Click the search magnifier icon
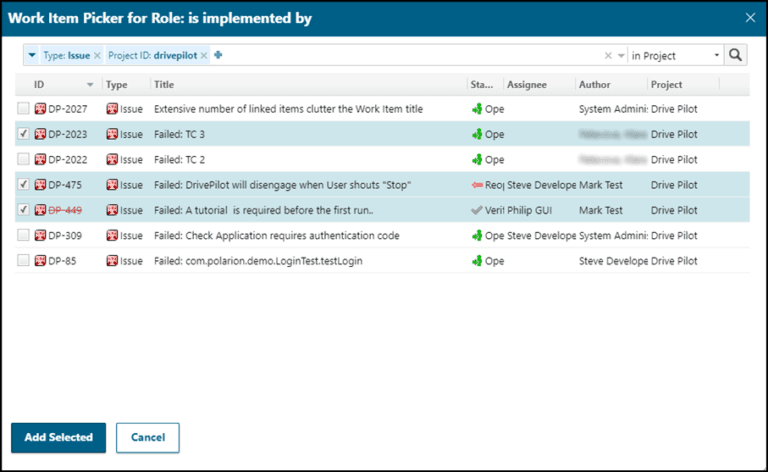Screen dimensions: 768x472 pos(736,55)
